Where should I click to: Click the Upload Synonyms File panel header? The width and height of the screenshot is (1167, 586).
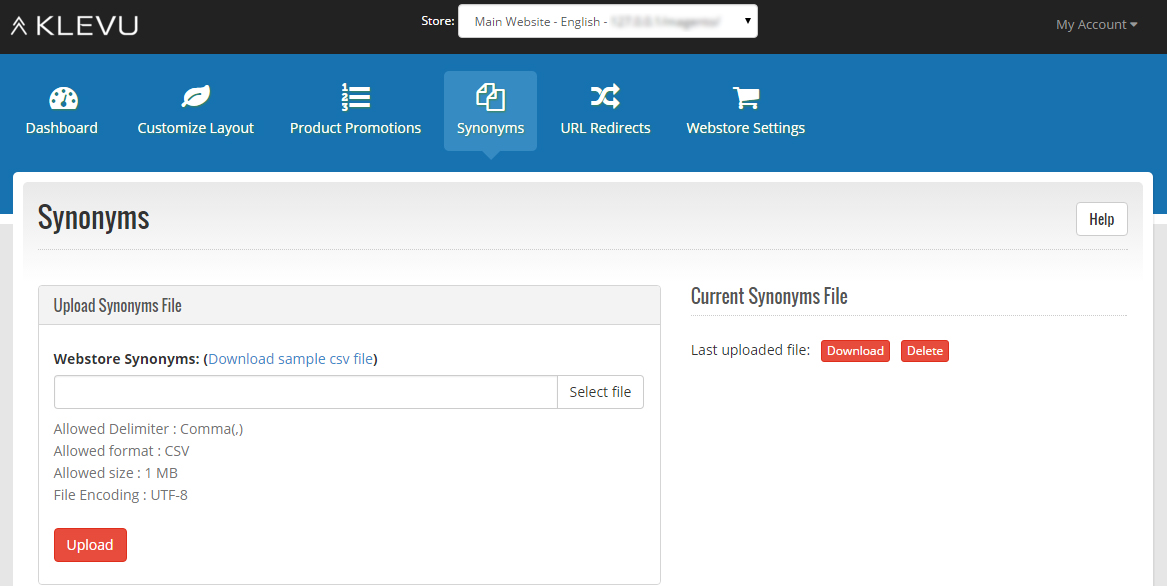349,305
